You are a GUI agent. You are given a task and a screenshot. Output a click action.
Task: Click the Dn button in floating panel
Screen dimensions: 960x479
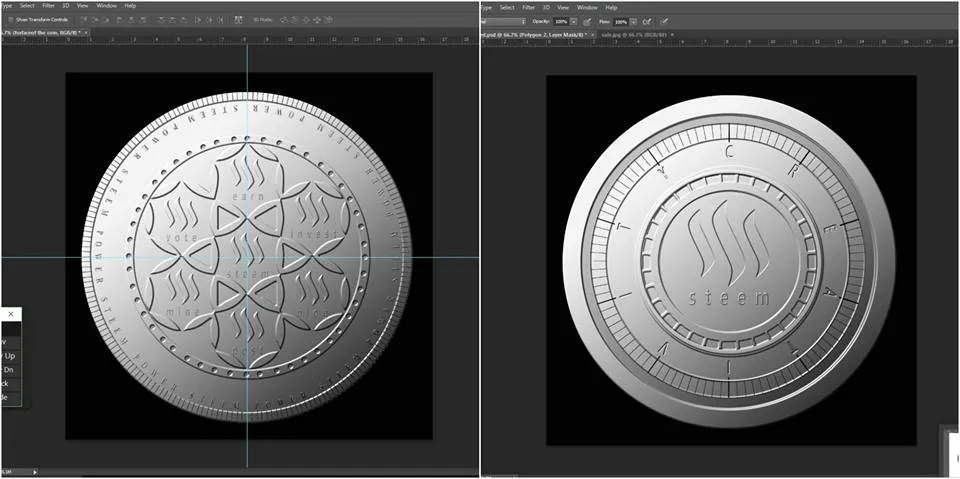[x=10, y=370]
